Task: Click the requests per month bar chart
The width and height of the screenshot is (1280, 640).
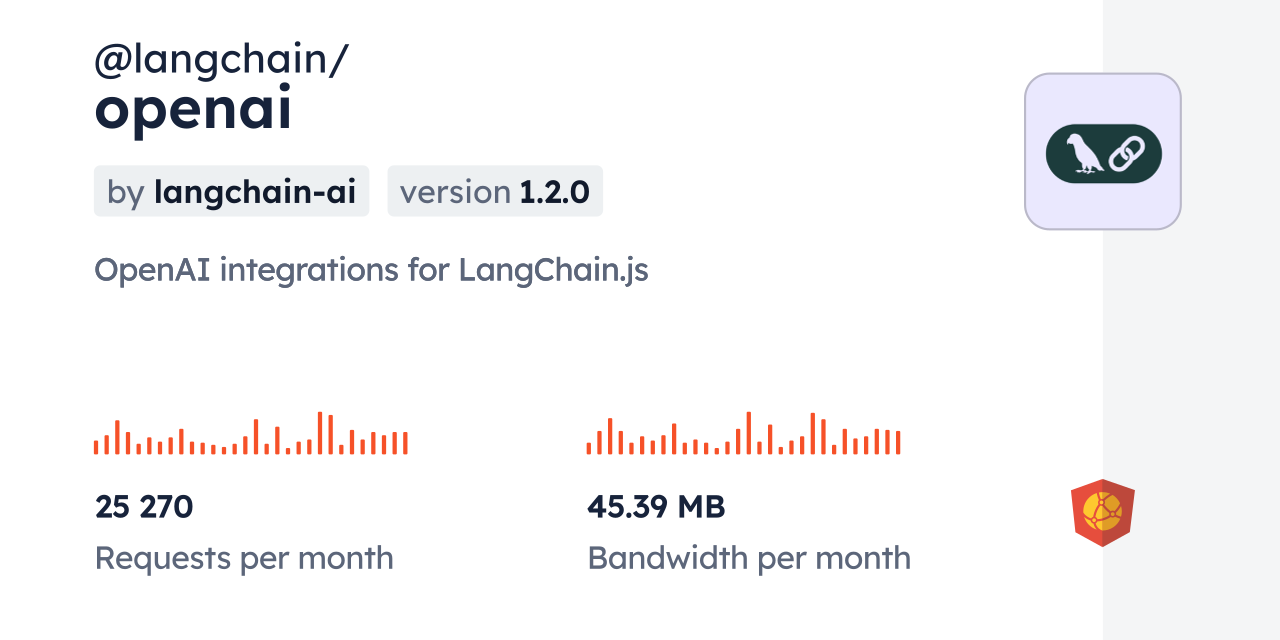Action: coord(250,434)
